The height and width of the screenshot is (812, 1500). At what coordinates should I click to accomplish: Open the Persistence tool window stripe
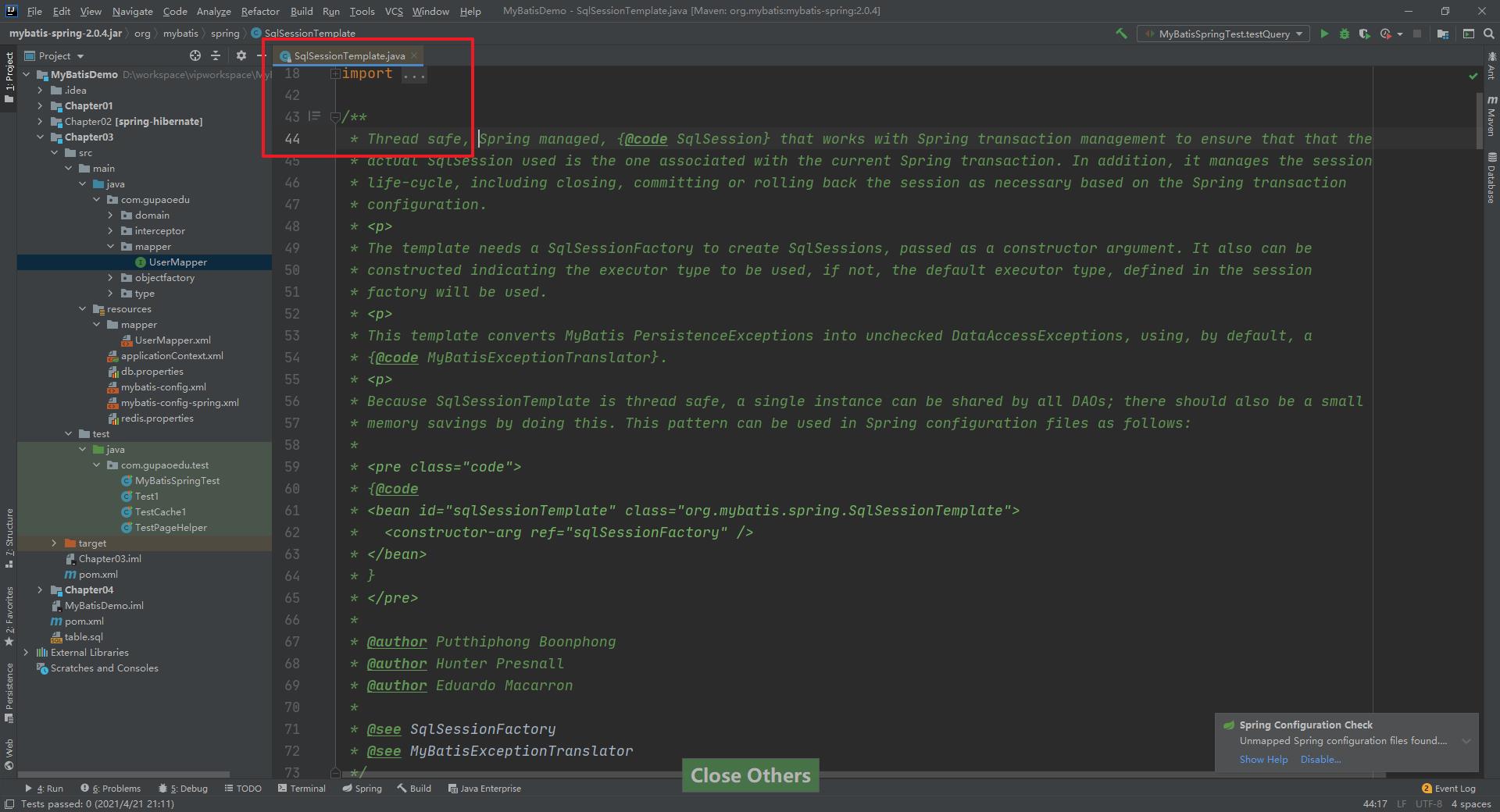pyautogui.click(x=9, y=693)
